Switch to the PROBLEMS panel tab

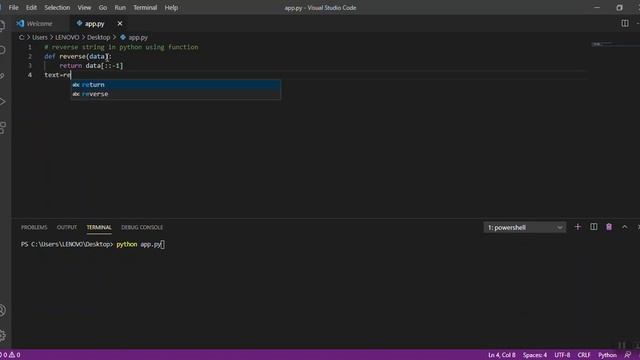click(34, 227)
